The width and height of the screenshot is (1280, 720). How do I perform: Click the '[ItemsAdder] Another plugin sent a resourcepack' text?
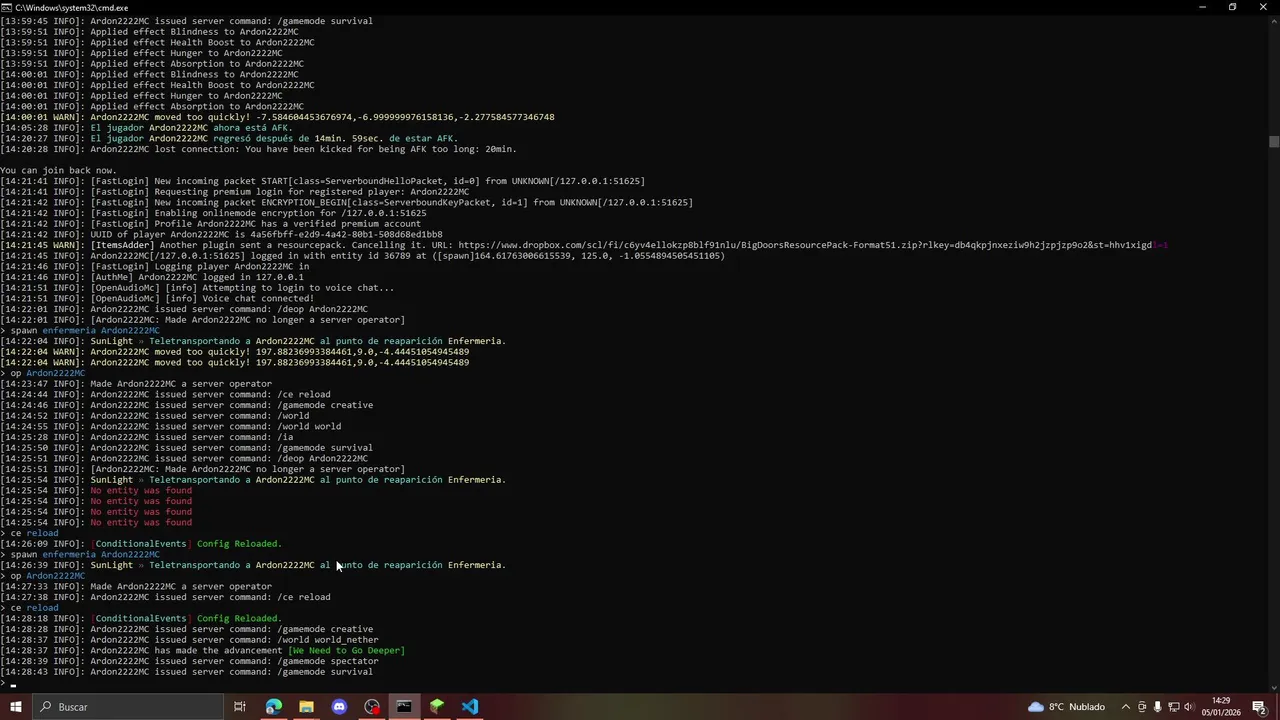click(x=271, y=245)
